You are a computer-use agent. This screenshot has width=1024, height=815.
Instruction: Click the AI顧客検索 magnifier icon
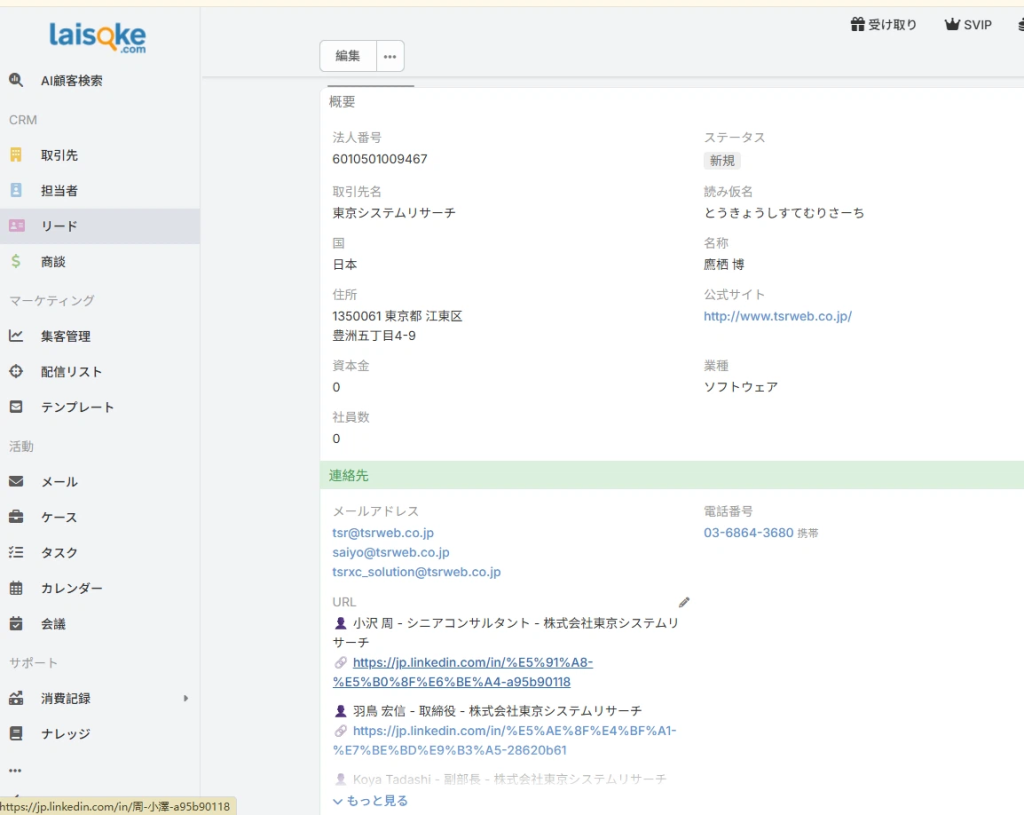click(16, 80)
